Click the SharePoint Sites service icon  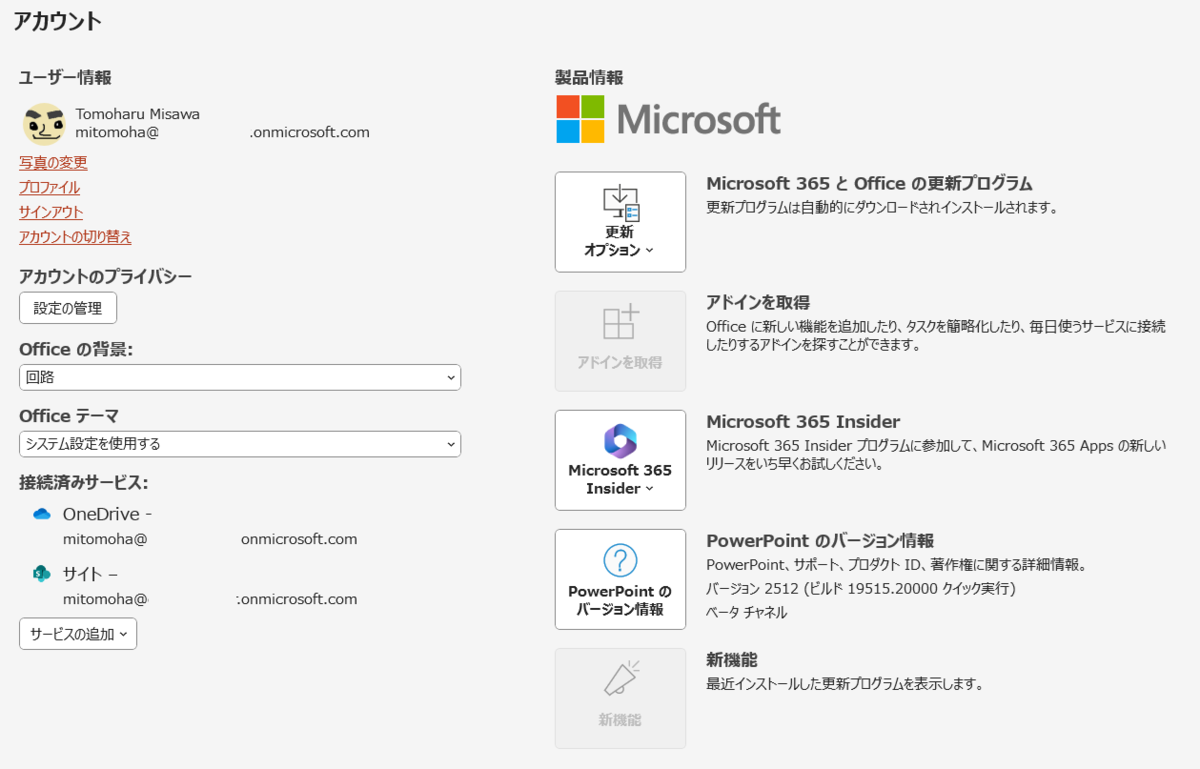click(41, 573)
